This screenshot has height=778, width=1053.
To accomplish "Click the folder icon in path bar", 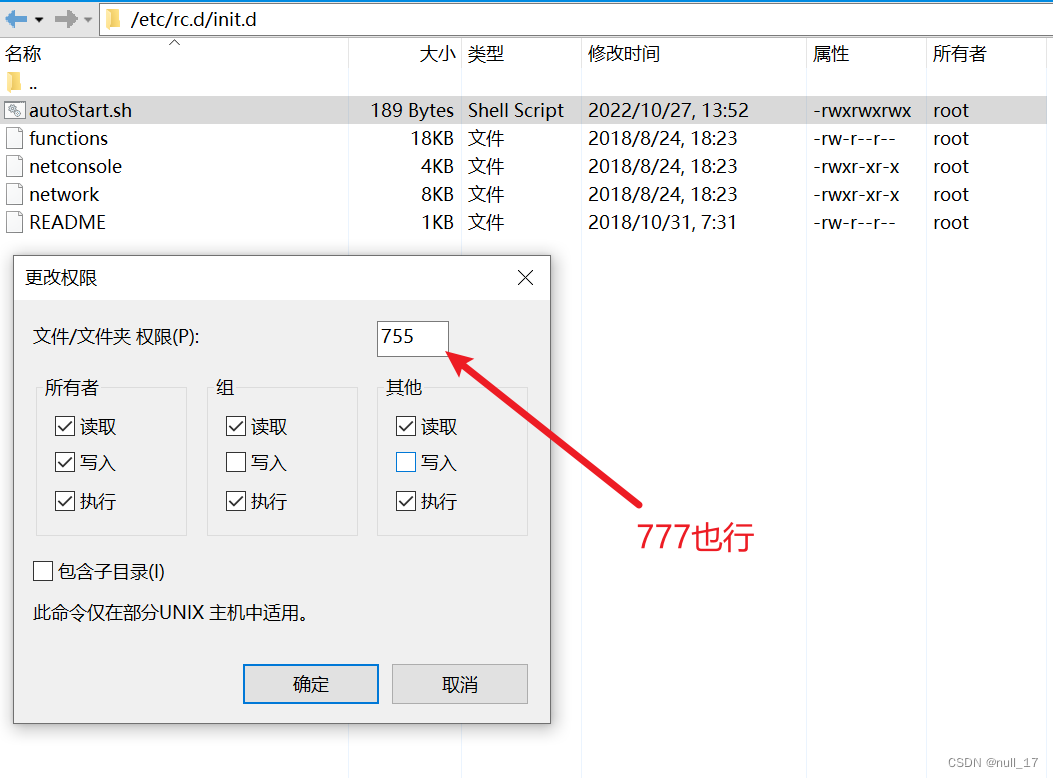I will click(x=114, y=19).
